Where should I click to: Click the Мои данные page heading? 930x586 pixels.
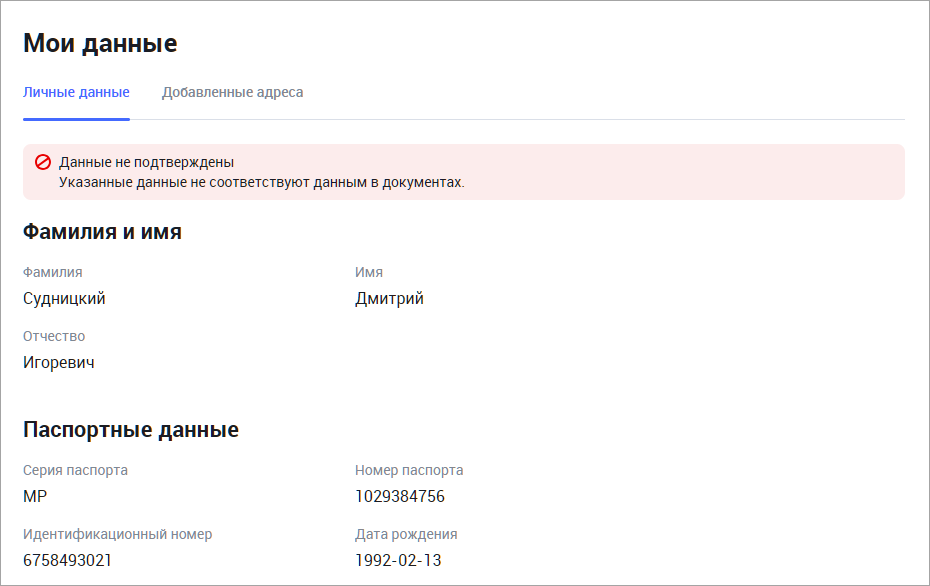(100, 43)
